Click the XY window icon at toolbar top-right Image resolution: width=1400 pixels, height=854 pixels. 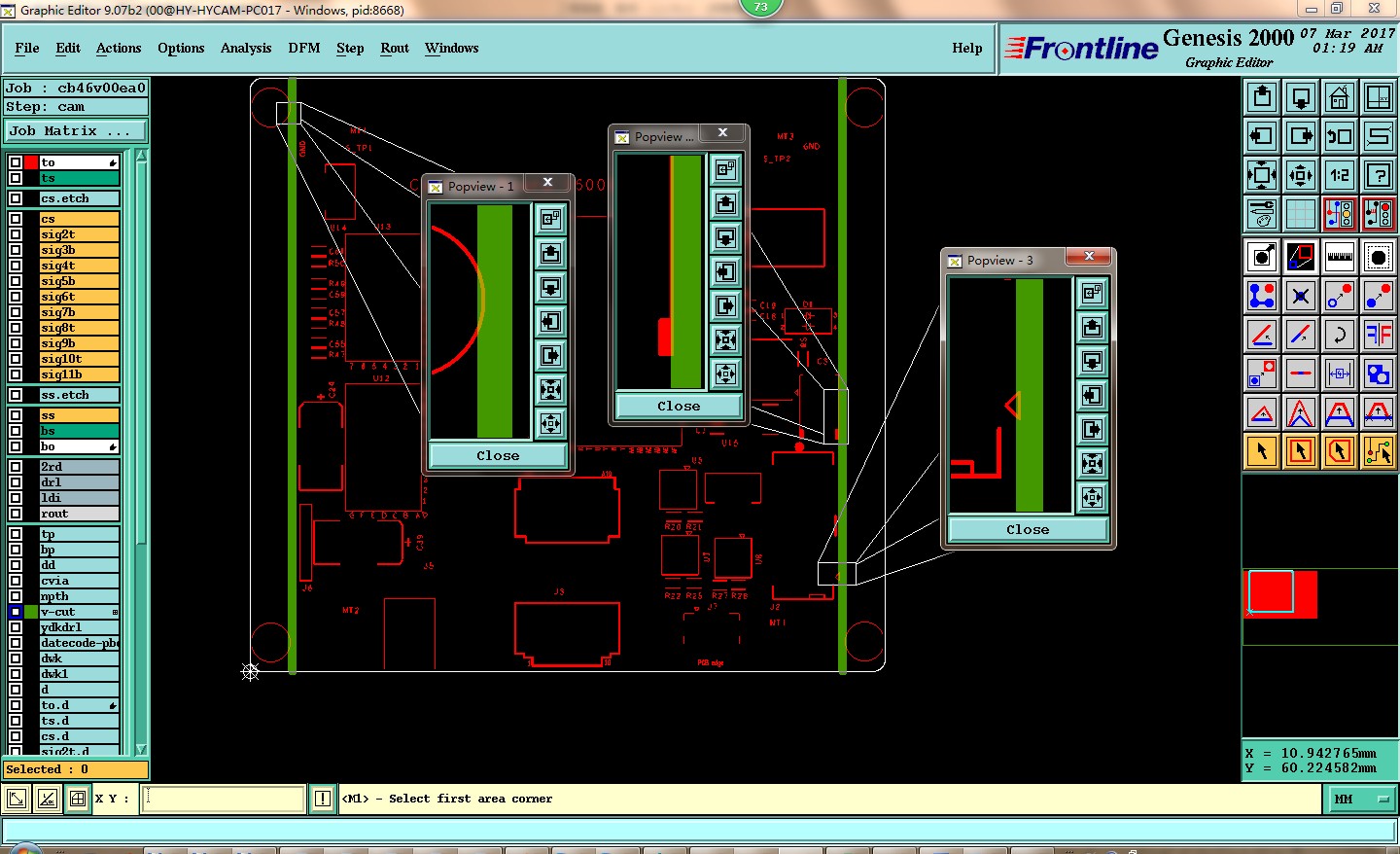[1379, 97]
